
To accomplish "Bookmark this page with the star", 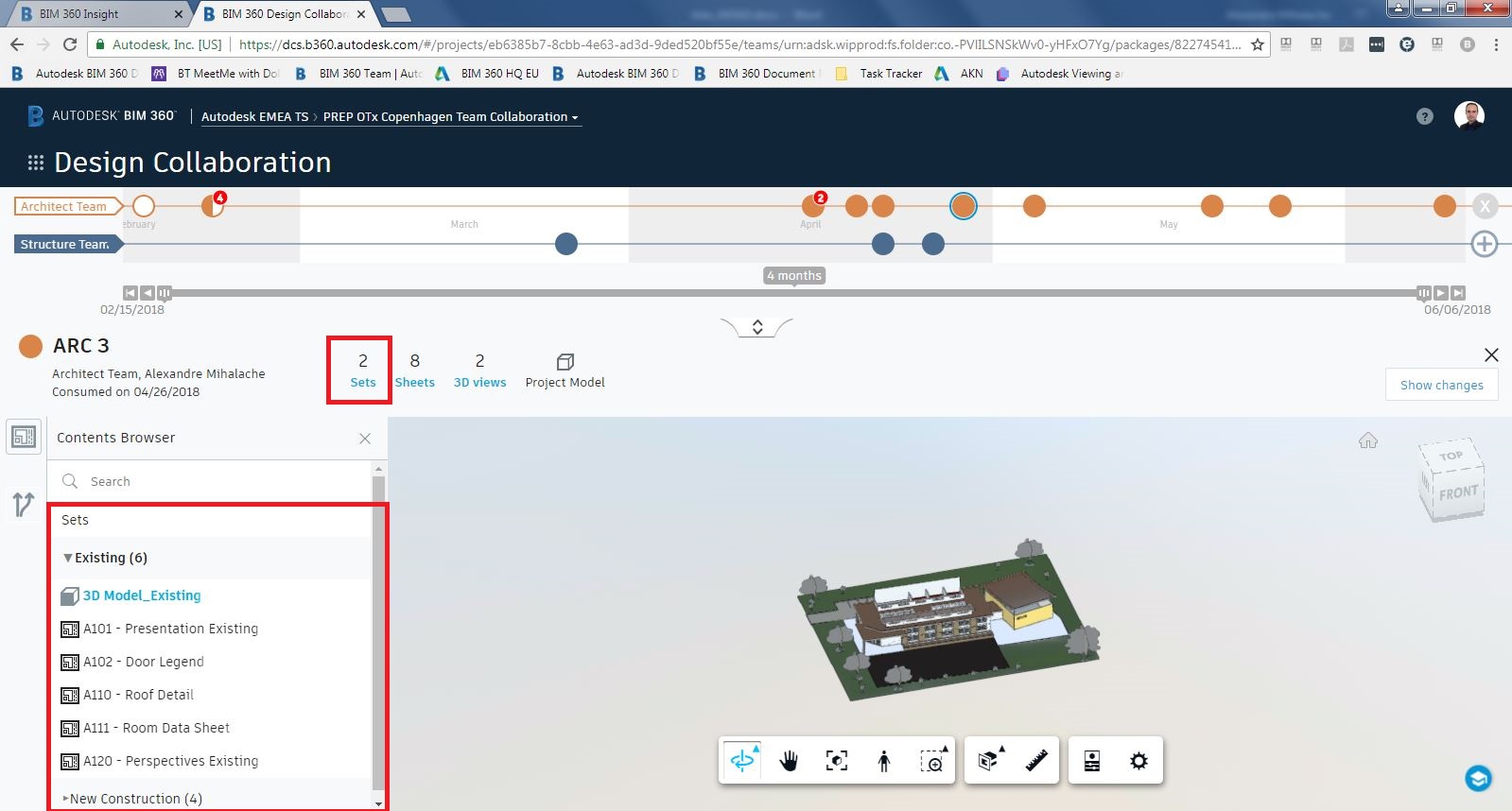I will click(1258, 44).
